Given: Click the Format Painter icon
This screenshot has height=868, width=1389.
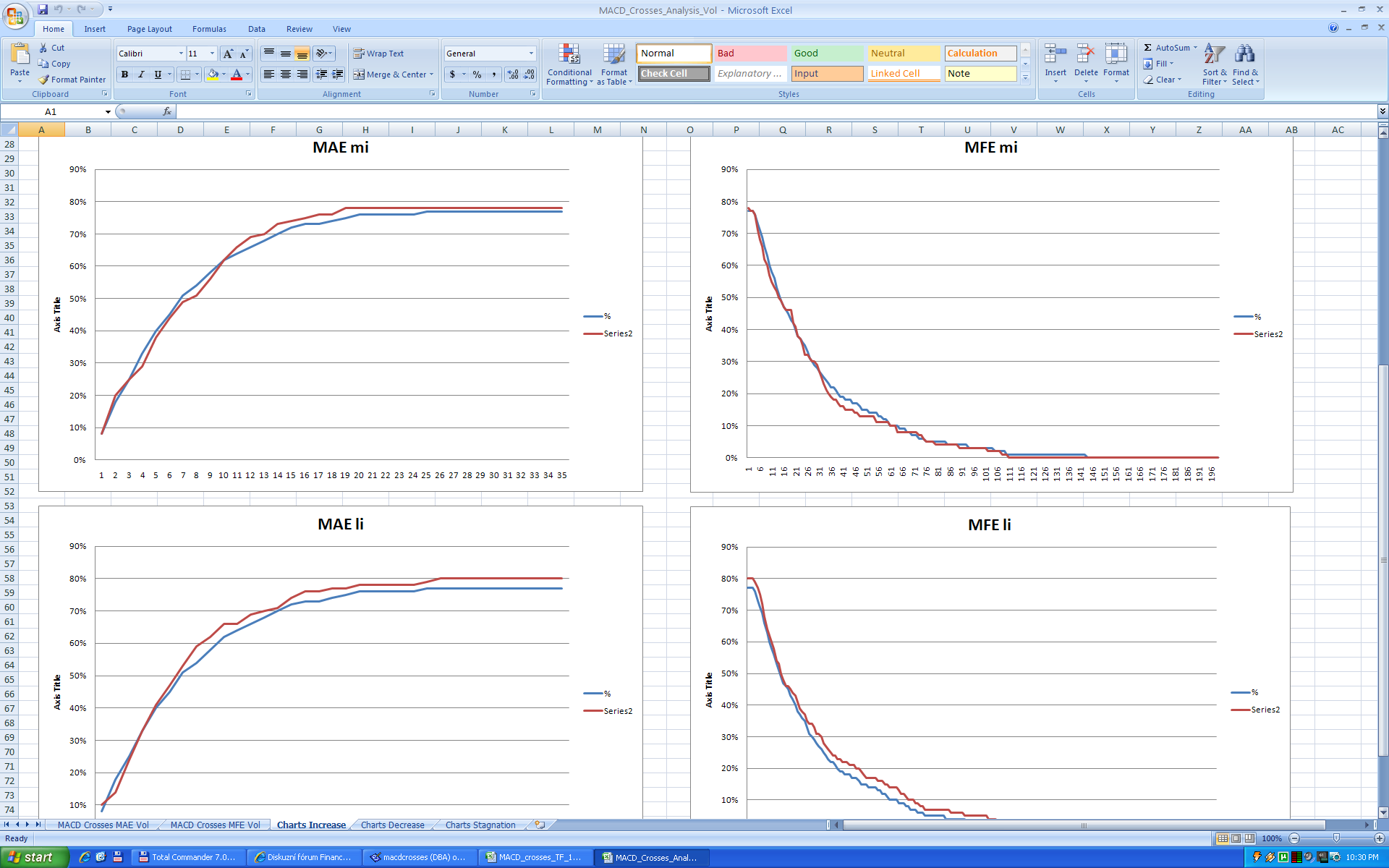Looking at the screenshot, I should (x=45, y=80).
